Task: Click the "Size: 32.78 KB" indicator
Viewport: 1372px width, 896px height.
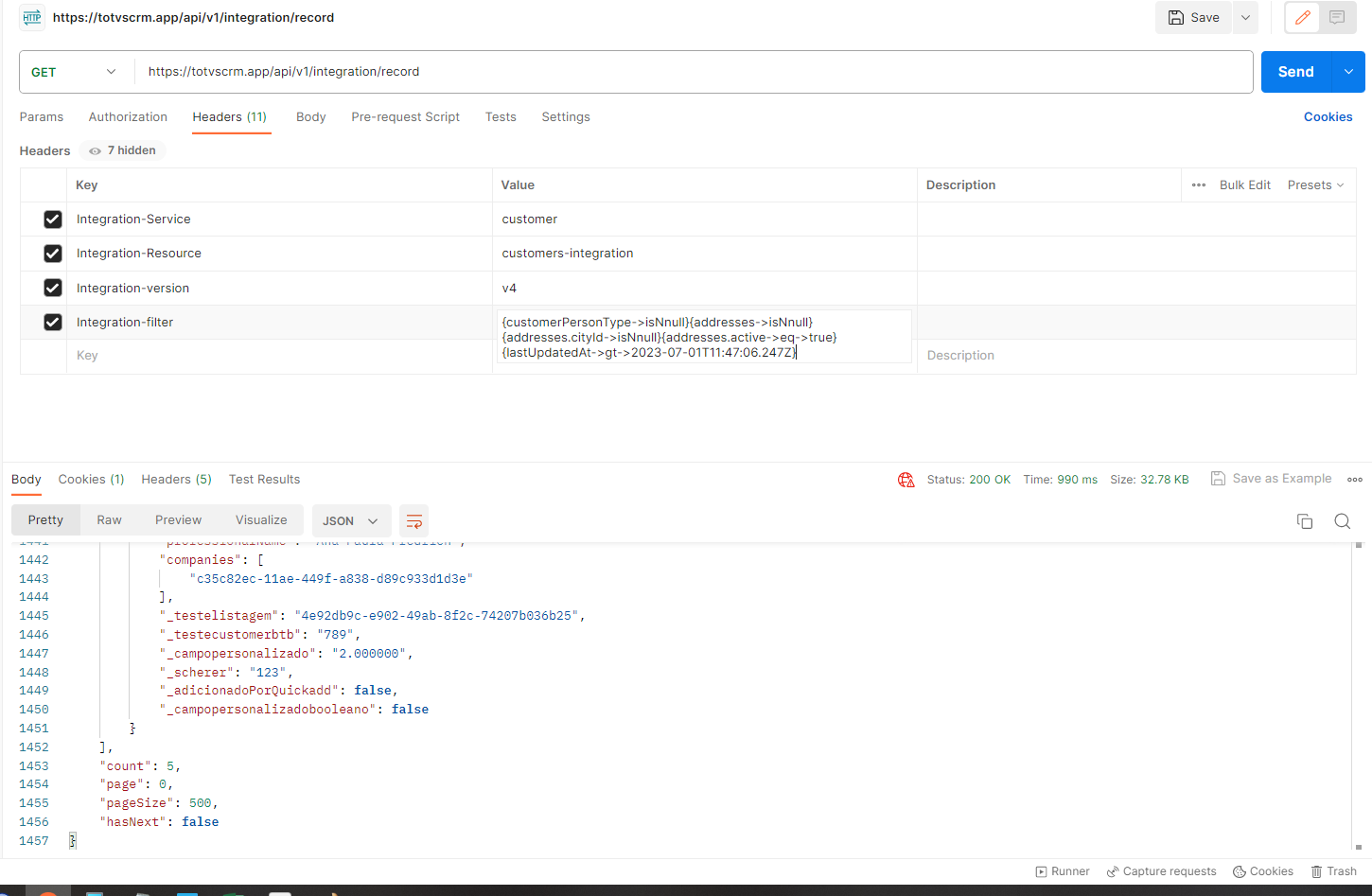Action: pos(1149,480)
